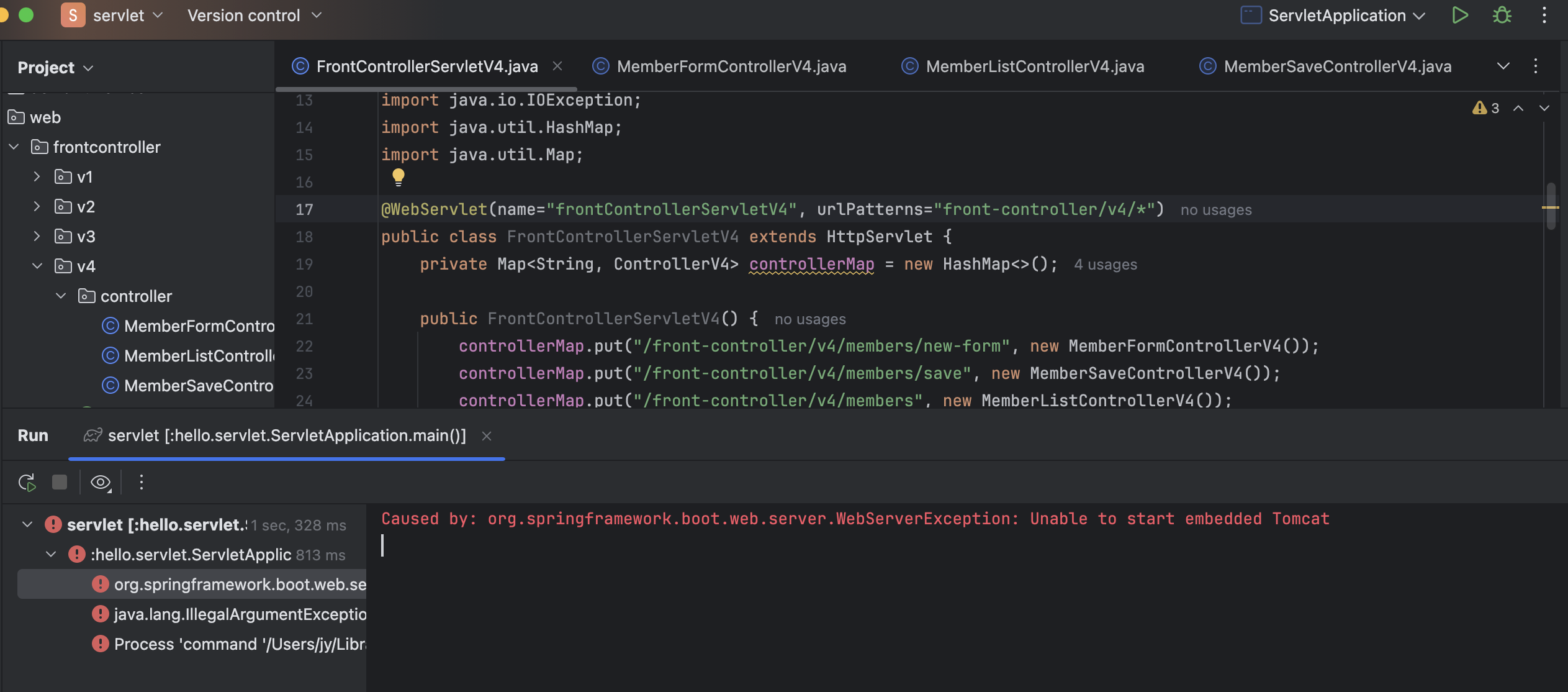
Task: Collapse the frontcontroller folder
Action: click(14, 147)
